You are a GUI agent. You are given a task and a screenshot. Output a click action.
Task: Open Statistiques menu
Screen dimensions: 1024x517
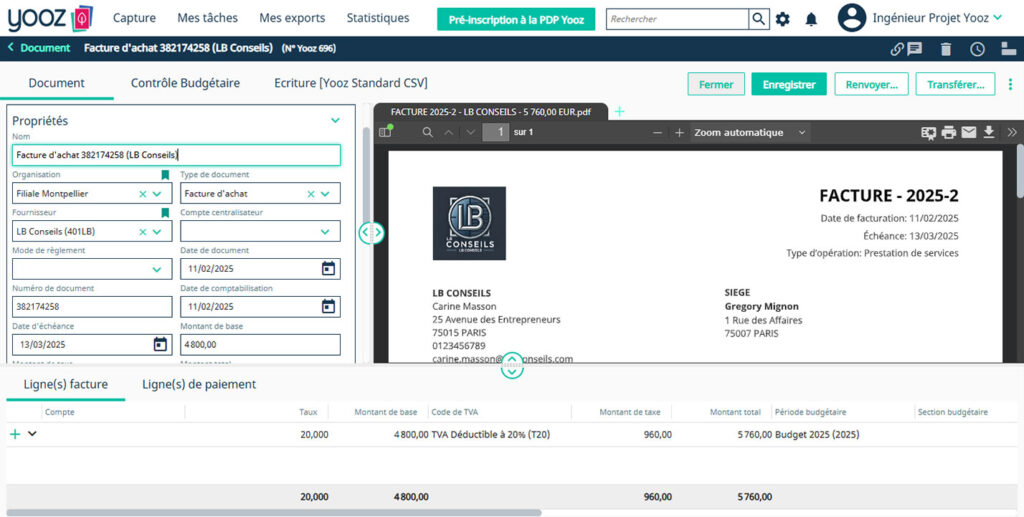click(377, 18)
